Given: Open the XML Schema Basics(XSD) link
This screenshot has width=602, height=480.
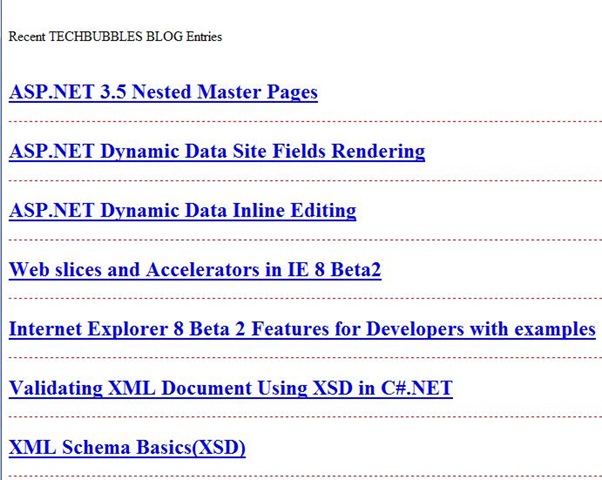Looking at the screenshot, I should tap(127, 448).
